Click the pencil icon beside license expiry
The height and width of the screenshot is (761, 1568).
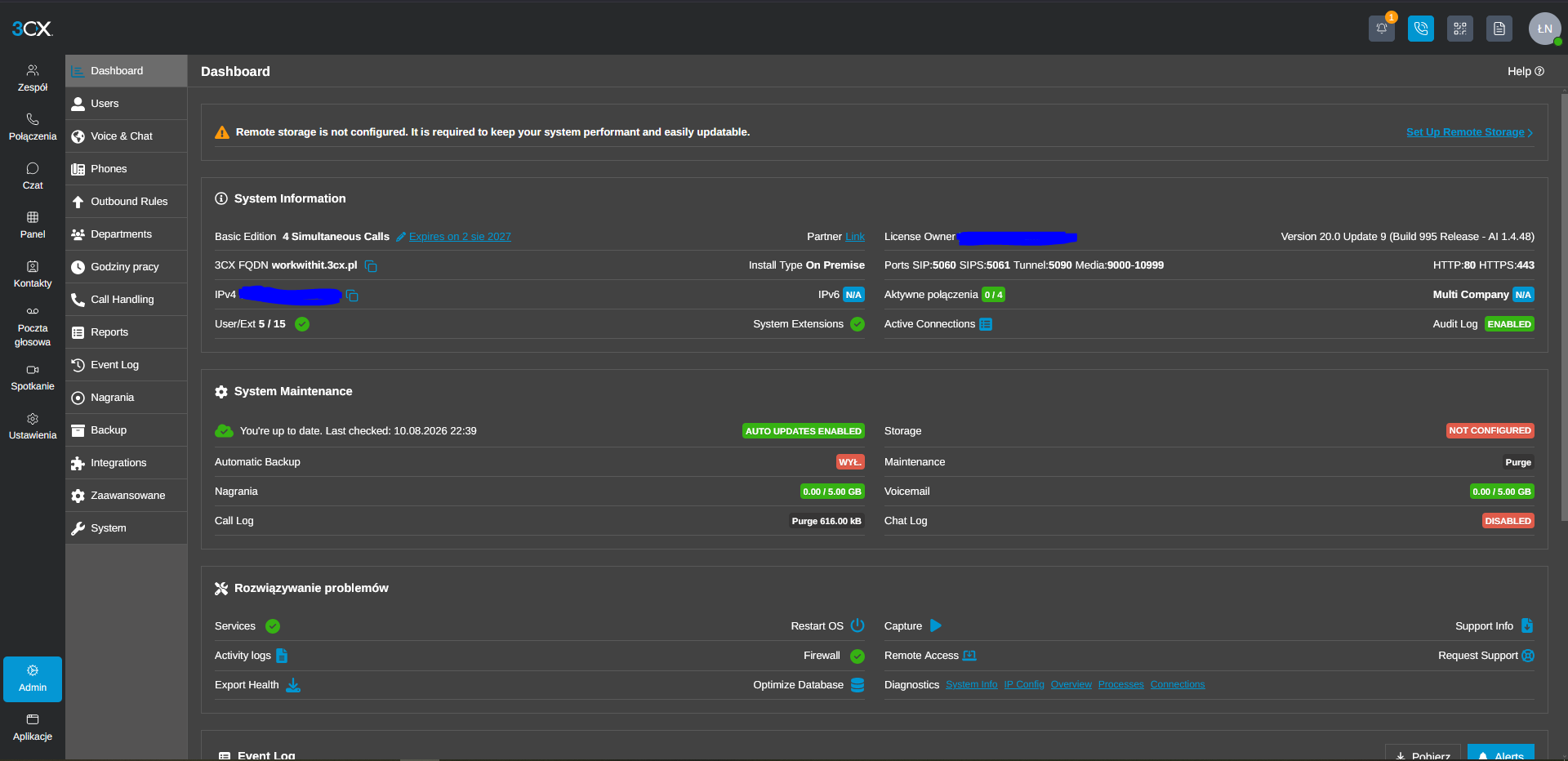point(401,237)
